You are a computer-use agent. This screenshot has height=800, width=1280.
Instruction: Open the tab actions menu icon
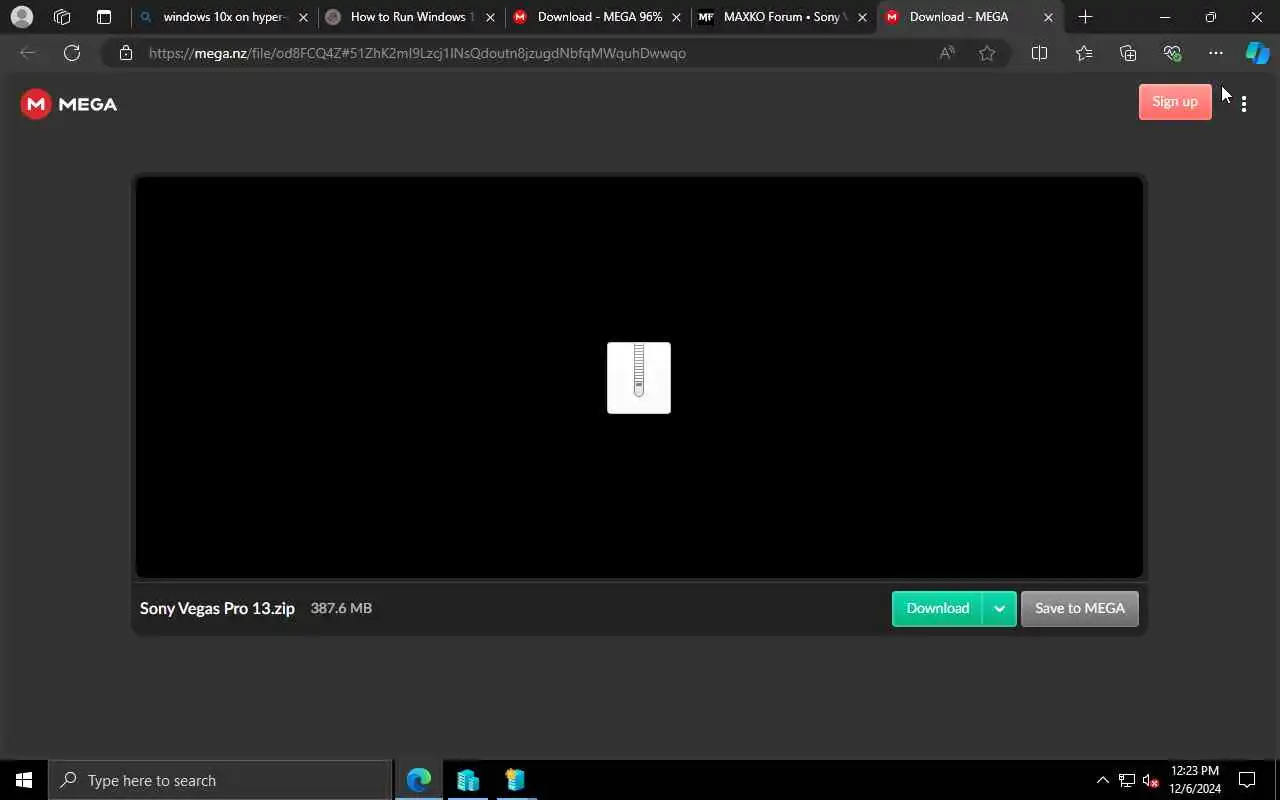[104, 17]
